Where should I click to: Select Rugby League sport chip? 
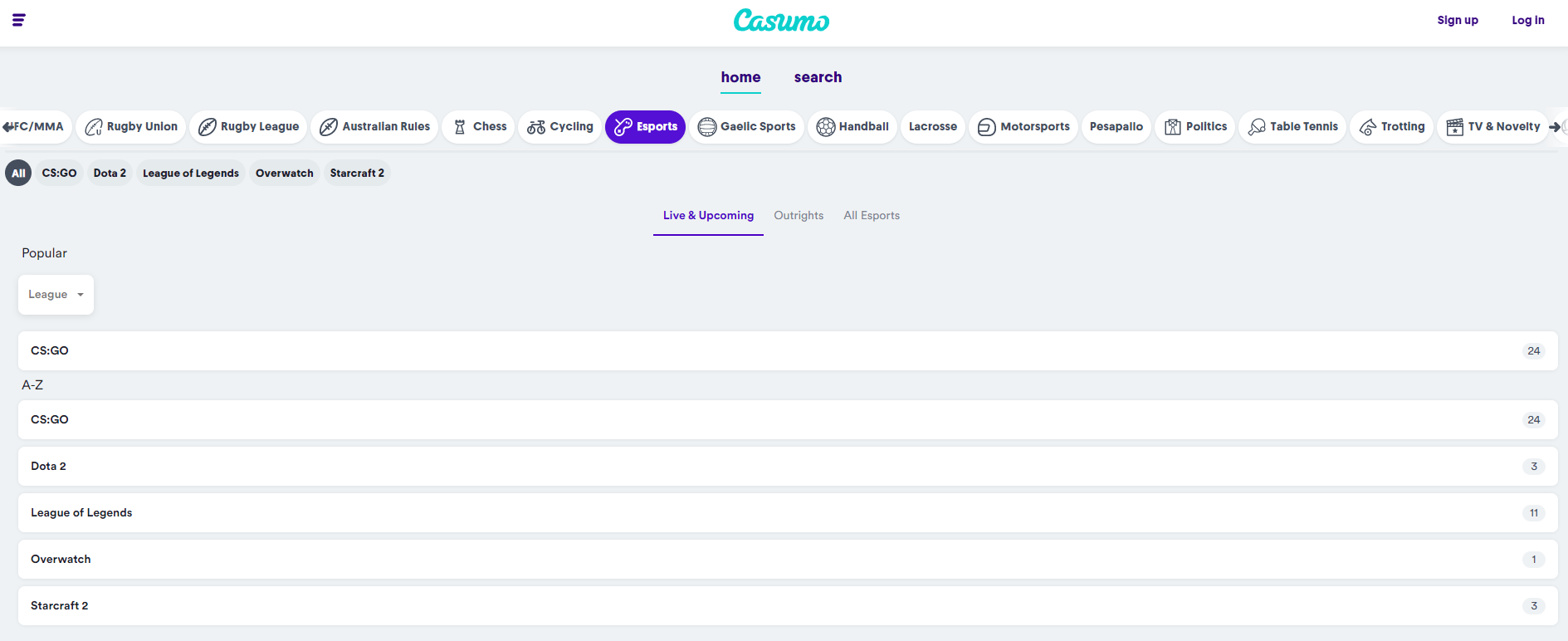click(248, 127)
